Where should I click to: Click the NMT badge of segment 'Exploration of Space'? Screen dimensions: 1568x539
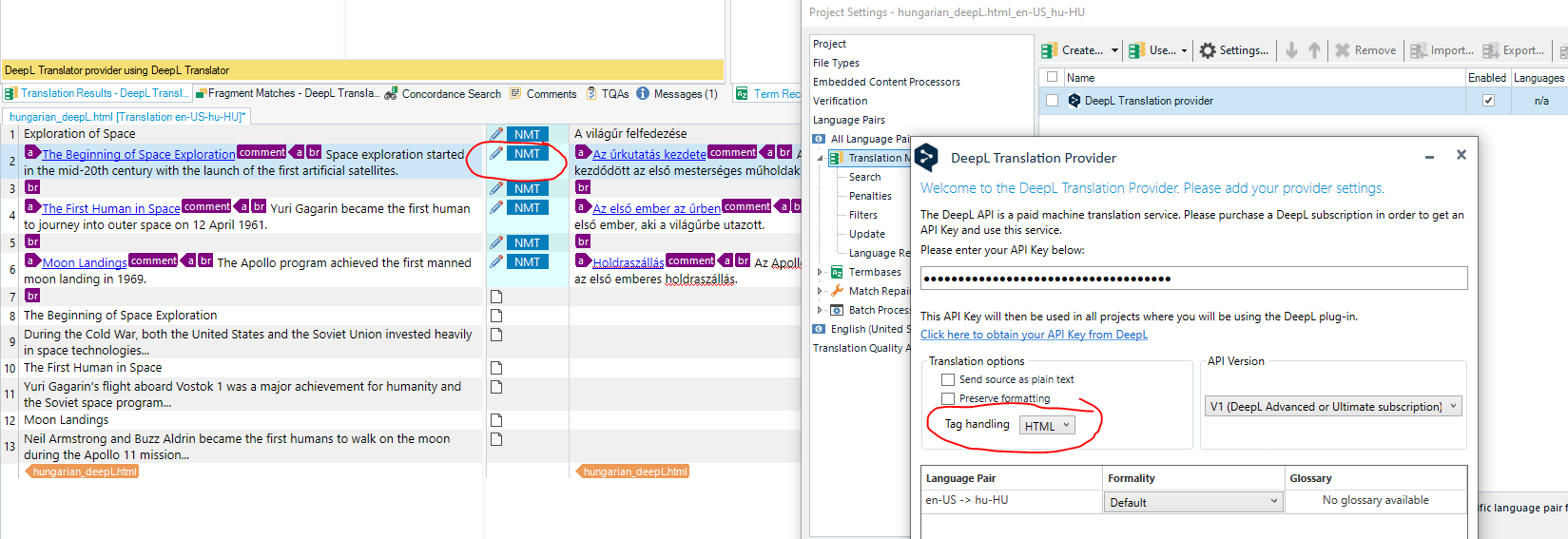528,134
